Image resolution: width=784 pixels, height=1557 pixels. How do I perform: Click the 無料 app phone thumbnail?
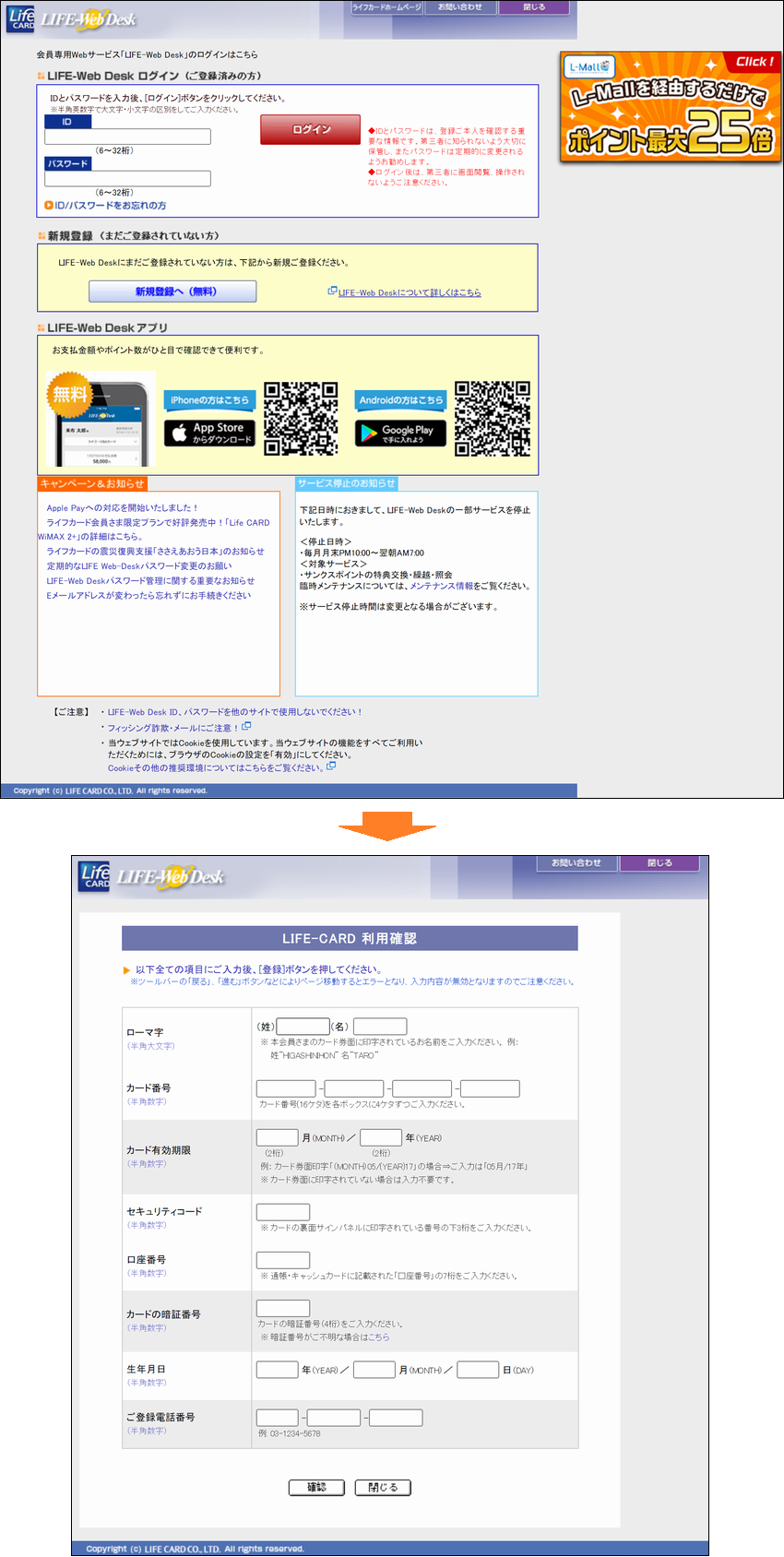[x=101, y=420]
